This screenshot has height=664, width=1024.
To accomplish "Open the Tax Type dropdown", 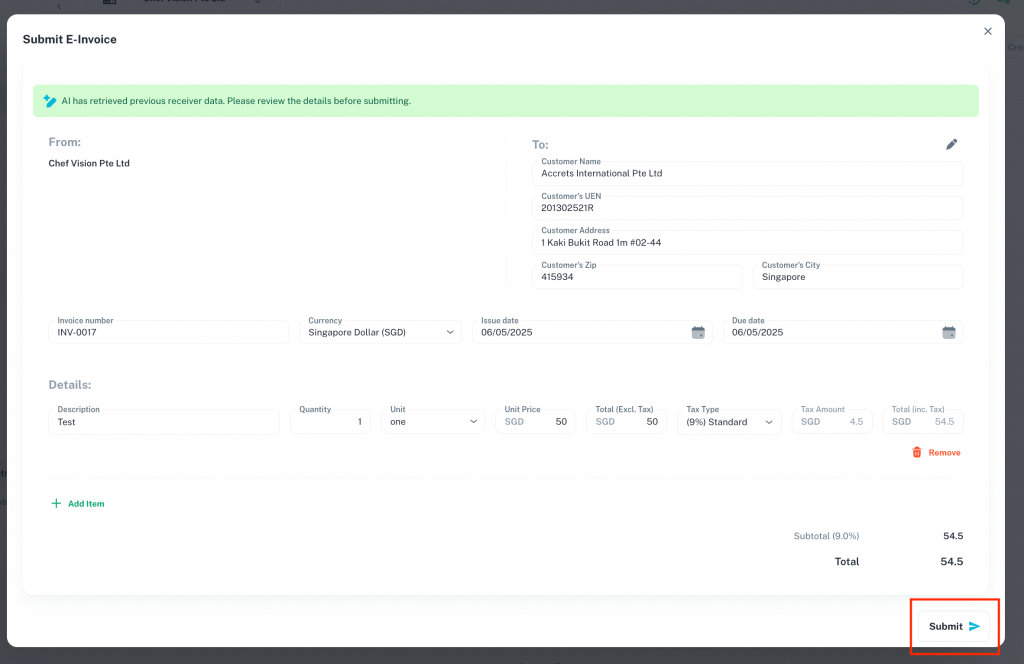I will coord(729,422).
